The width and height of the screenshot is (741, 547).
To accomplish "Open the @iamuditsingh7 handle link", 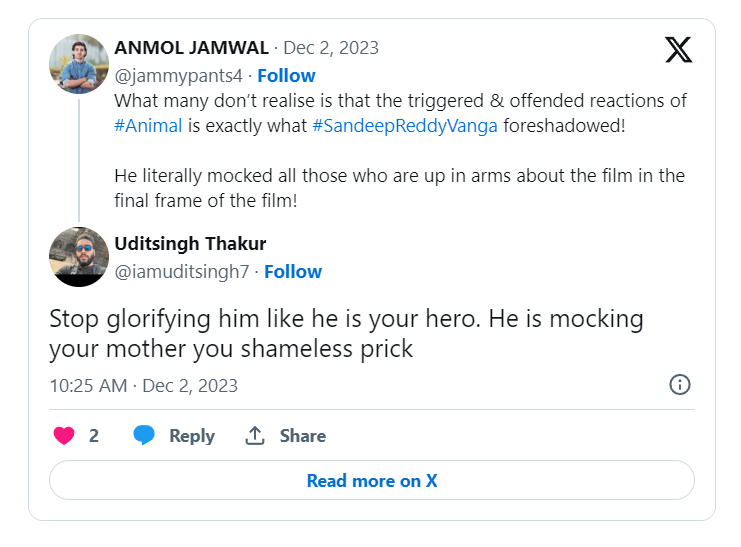I will click(181, 272).
